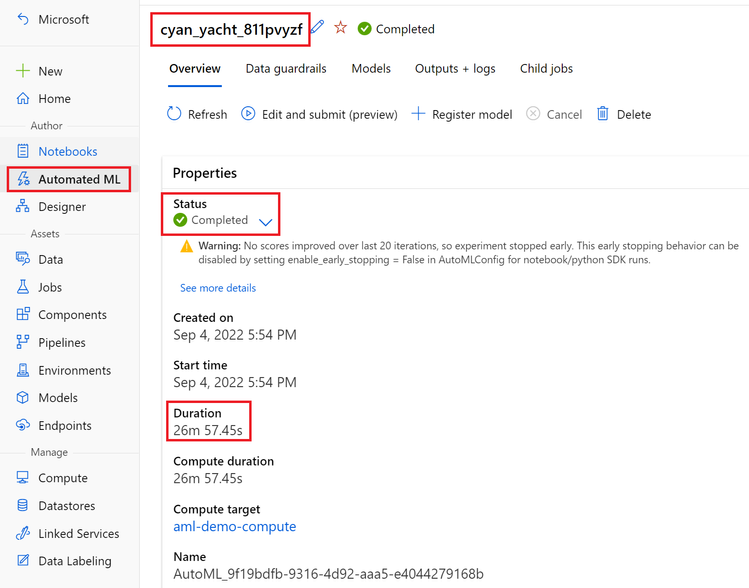Switch to the Child jobs tab
This screenshot has height=588, width=749.
click(546, 69)
